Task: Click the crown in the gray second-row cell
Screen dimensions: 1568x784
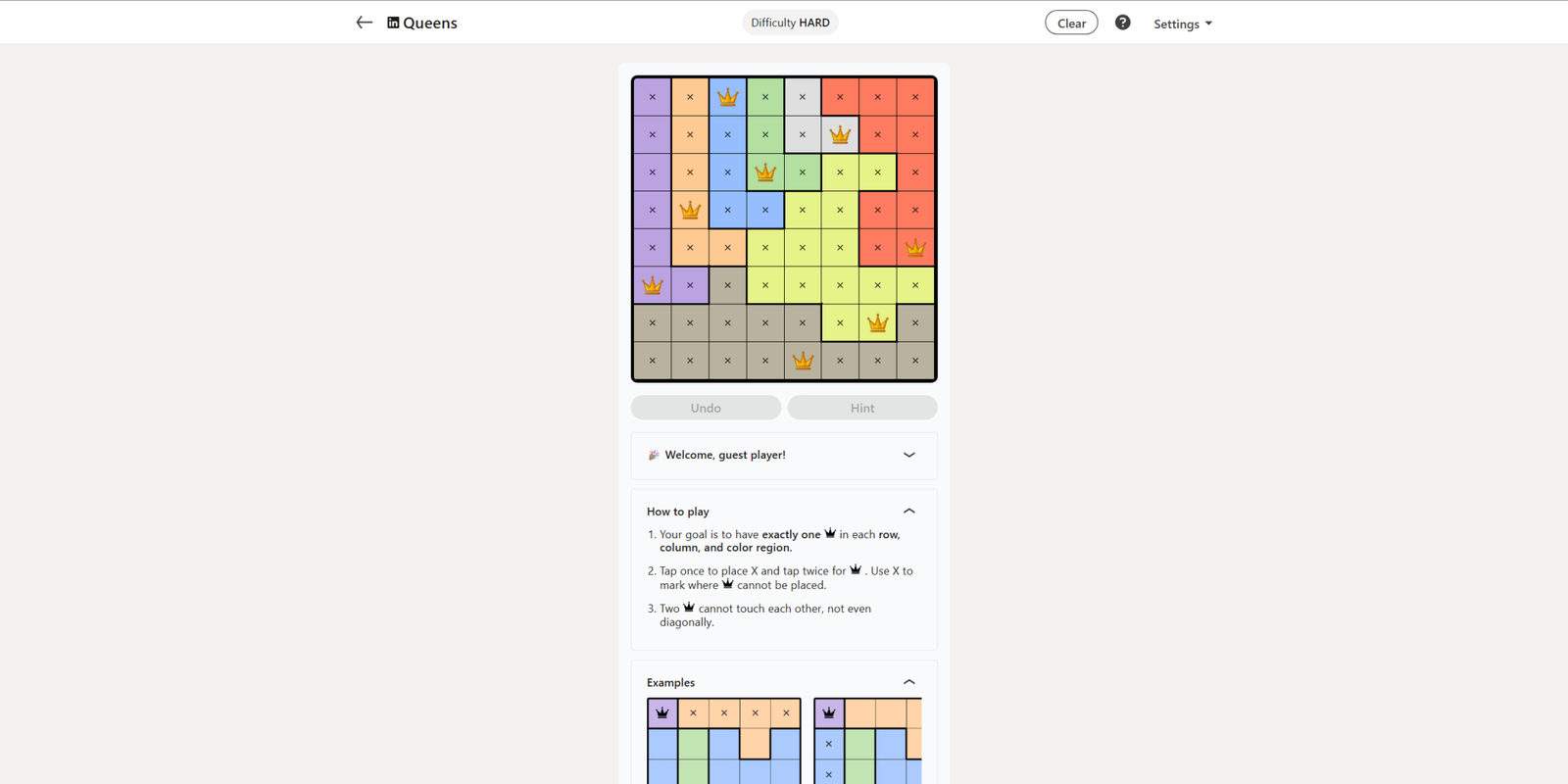Action: tap(840, 135)
